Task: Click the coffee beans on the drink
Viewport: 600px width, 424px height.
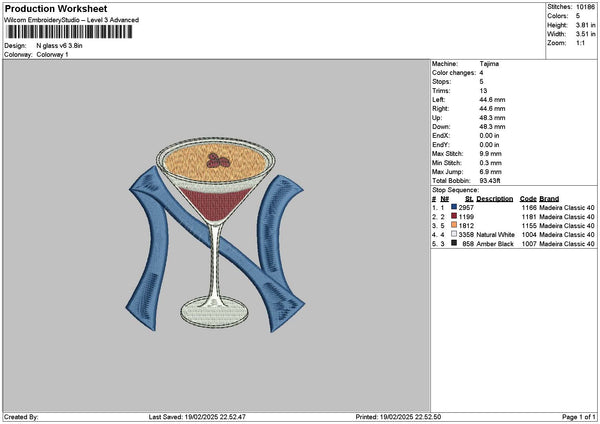Action: click(218, 160)
